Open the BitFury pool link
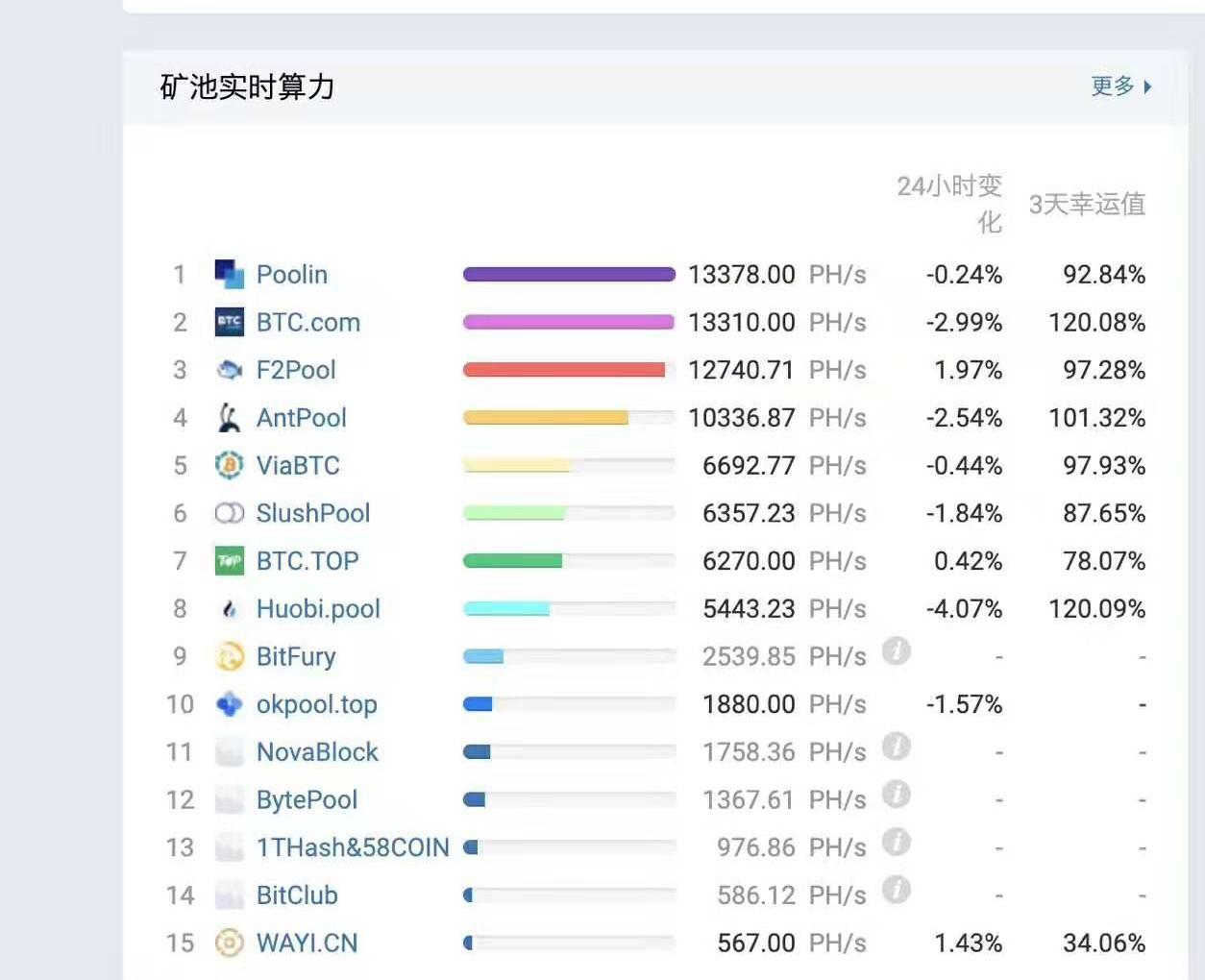The width and height of the screenshot is (1205, 980). point(296,657)
